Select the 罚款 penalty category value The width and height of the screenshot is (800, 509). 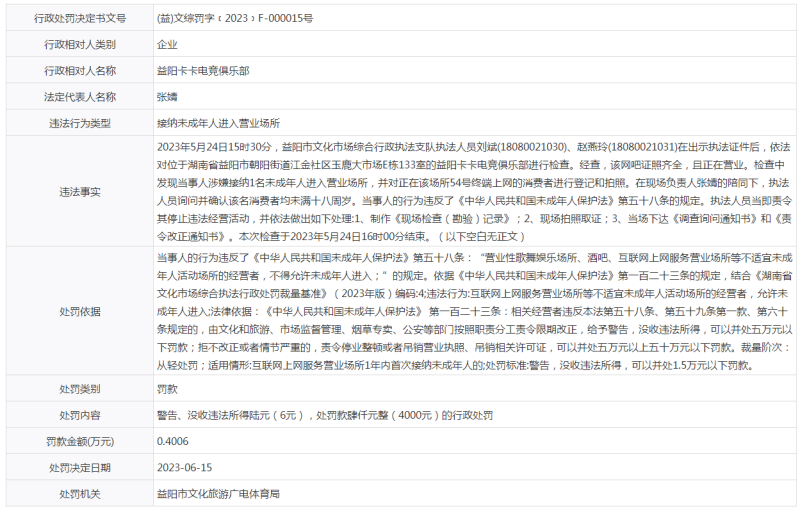(x=167, y=388)
